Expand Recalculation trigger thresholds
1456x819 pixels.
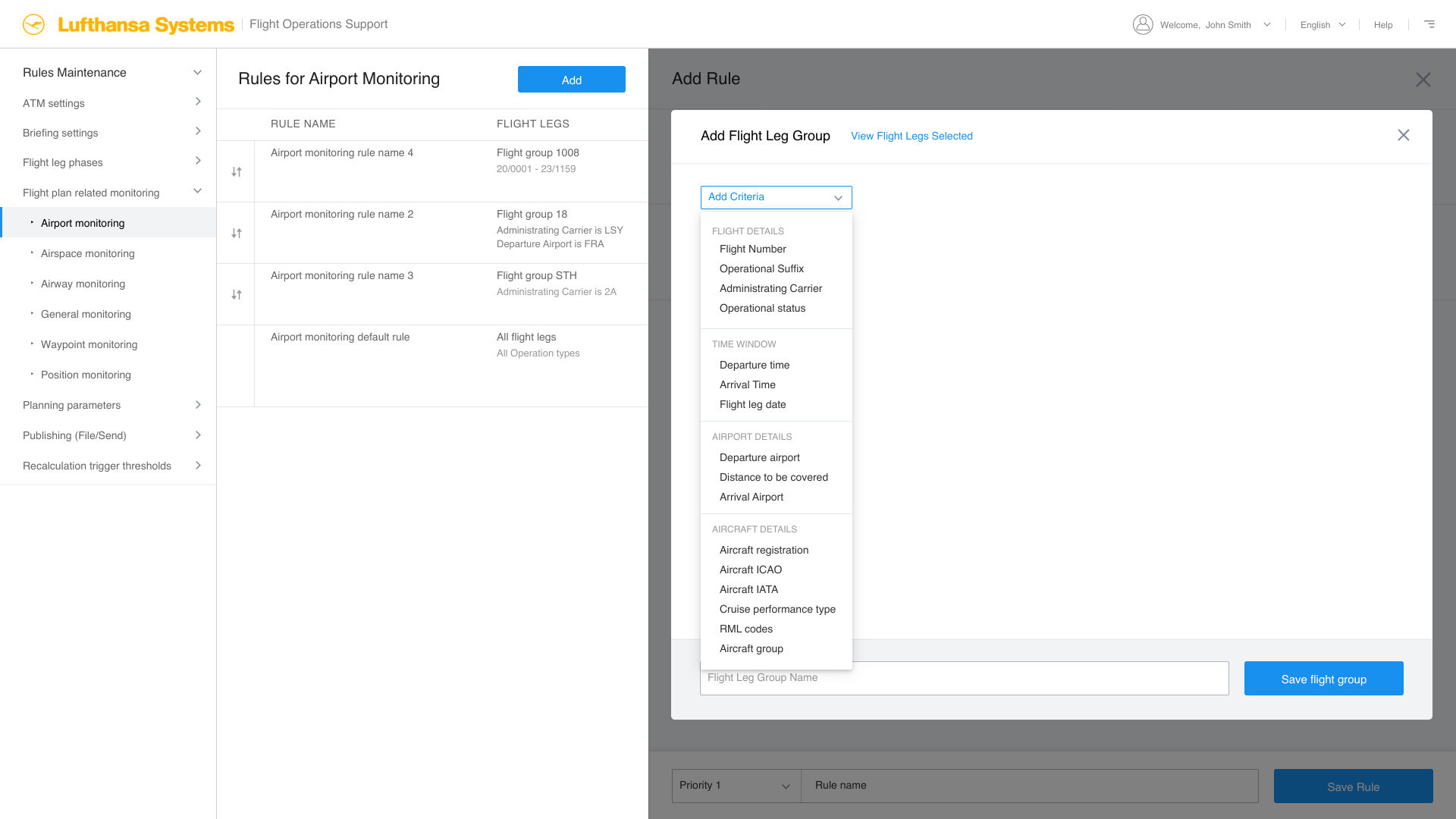[x=198, y=466]
